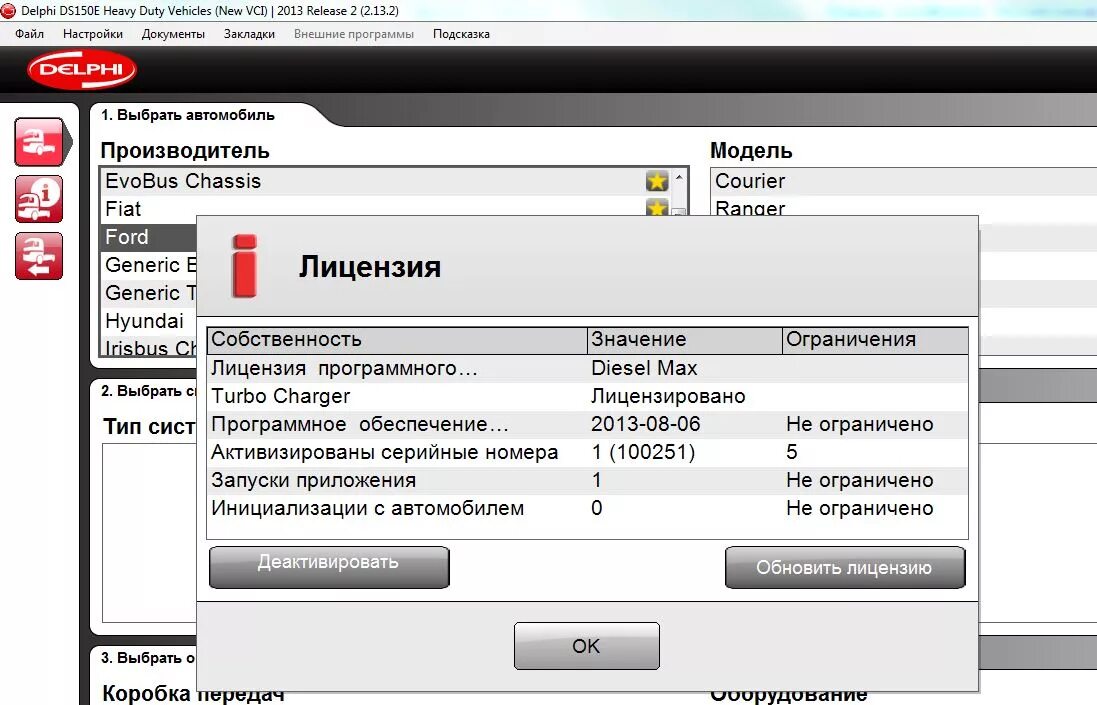This screenshot has width=1097, height=705.
Task: Click the '2013-08-06' date value
Action: pyautogui.click(x=645, y=425)
